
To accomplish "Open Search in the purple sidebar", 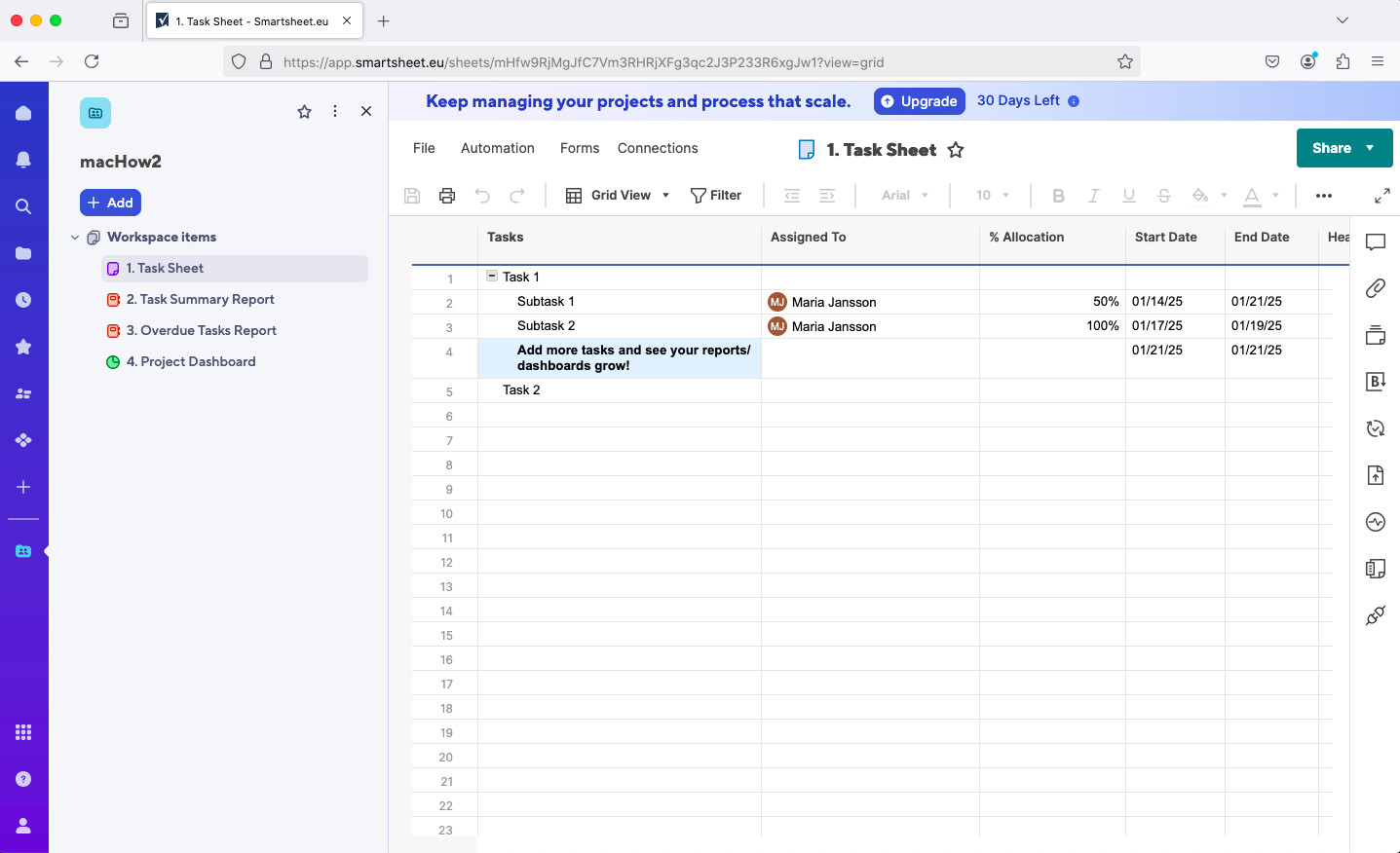I will click(x=23, y=205).
